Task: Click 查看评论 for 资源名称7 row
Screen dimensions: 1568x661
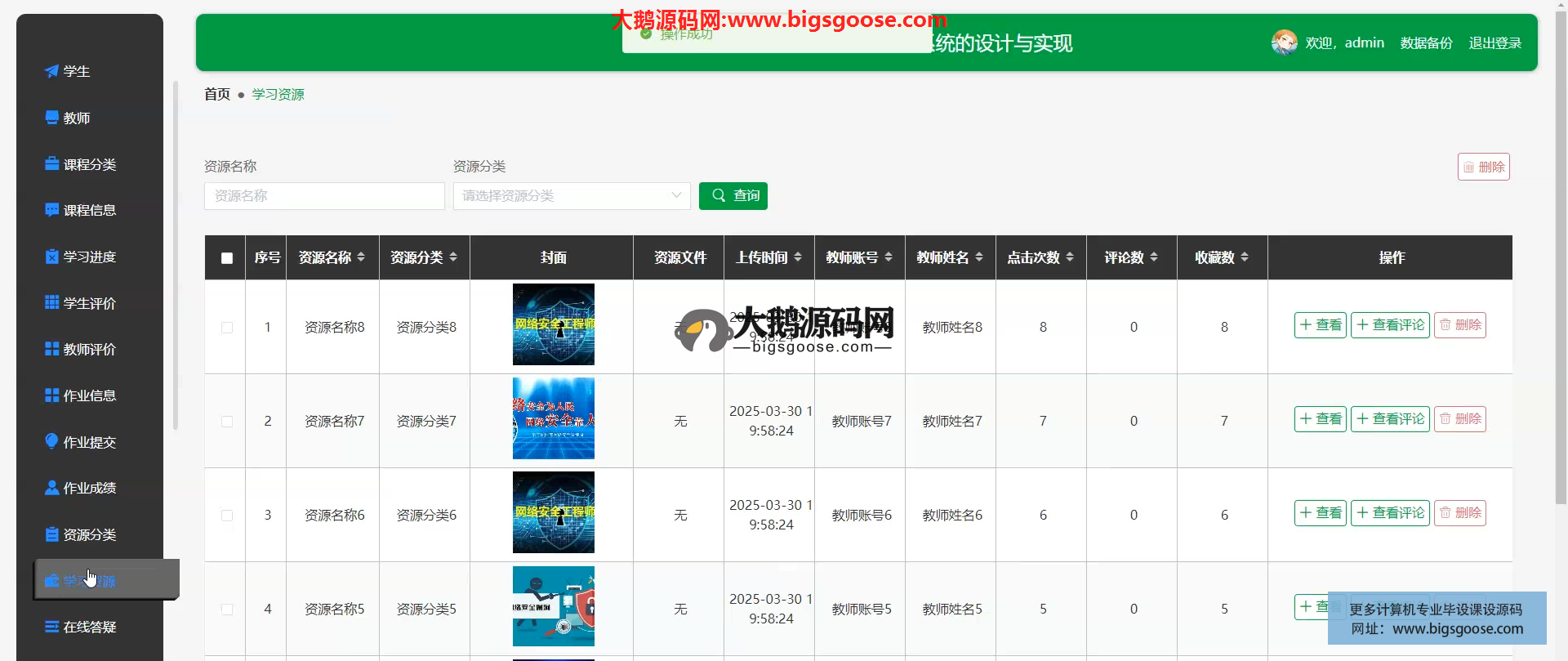Action: [1390, 419]
